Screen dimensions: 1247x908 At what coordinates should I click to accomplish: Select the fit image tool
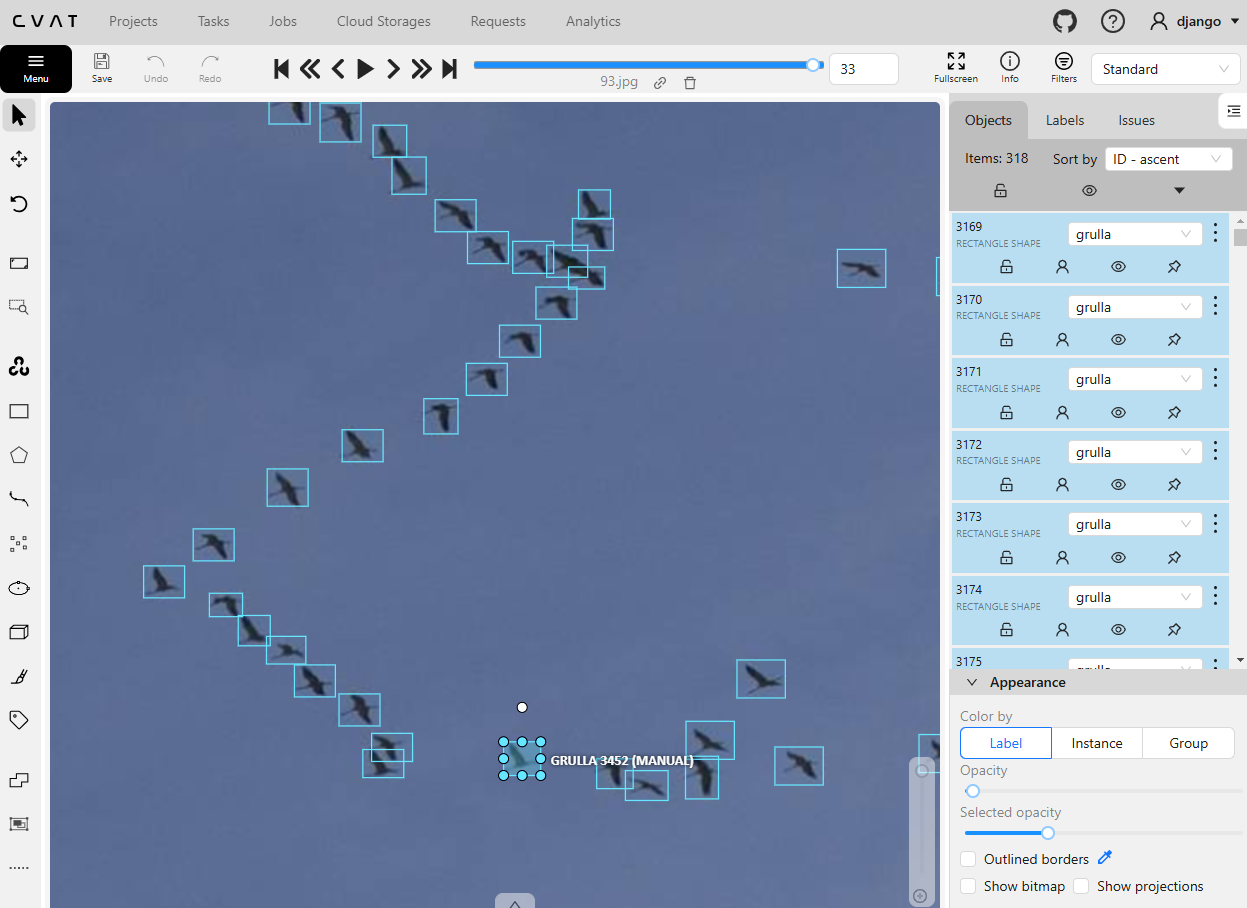click(x=18, y=263)
